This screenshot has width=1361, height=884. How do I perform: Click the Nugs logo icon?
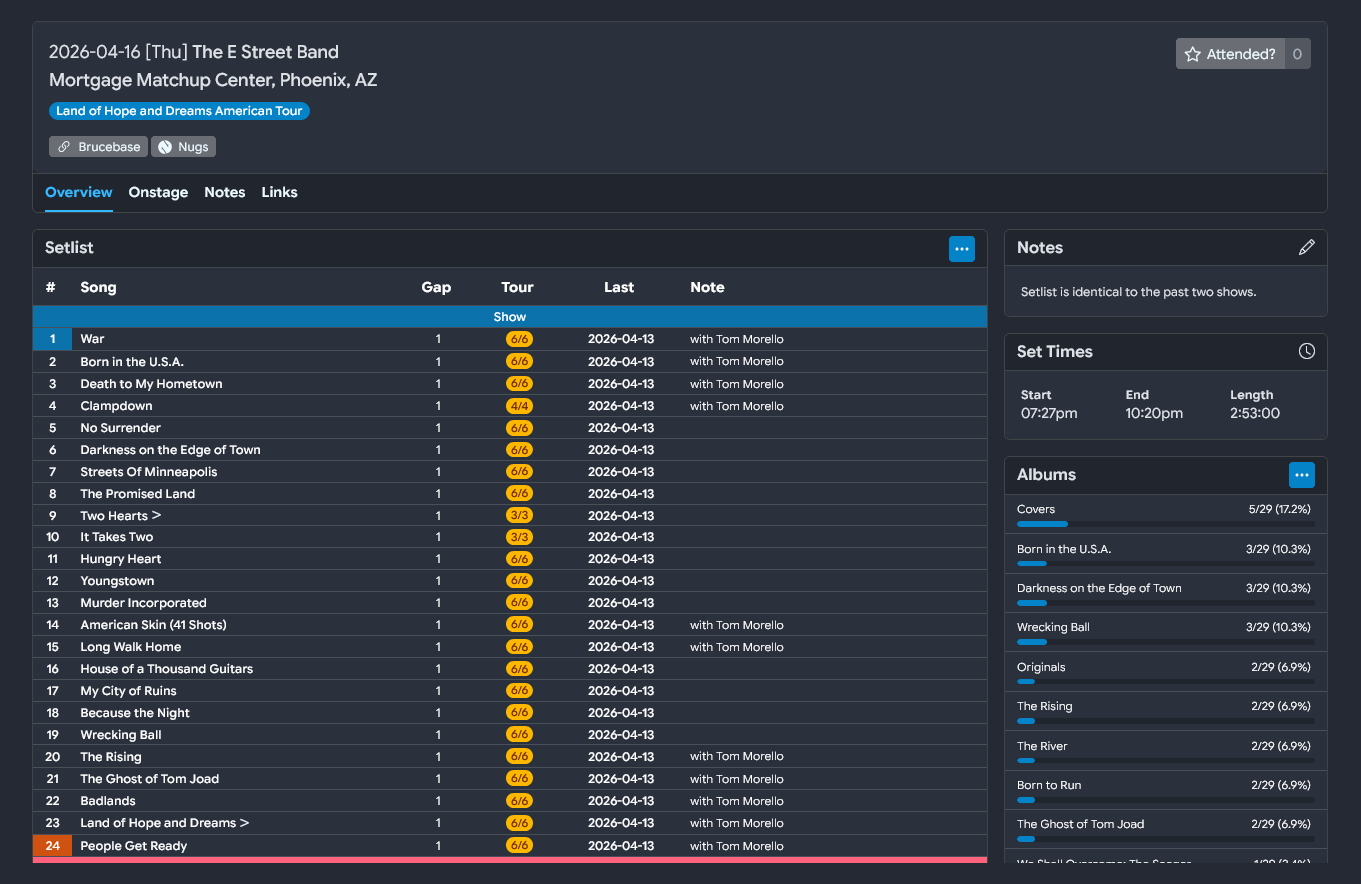coord(165,147)
